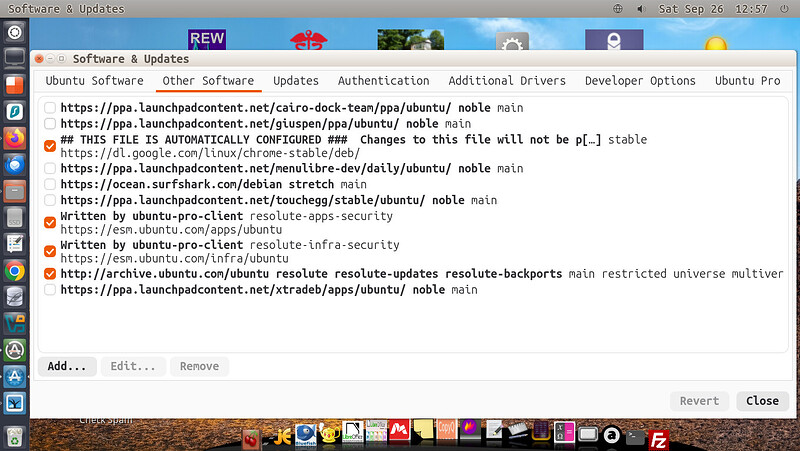Open the dark calculator icon in bottom dock
This screenshot has height=451, width=800.
coord(541,431)
